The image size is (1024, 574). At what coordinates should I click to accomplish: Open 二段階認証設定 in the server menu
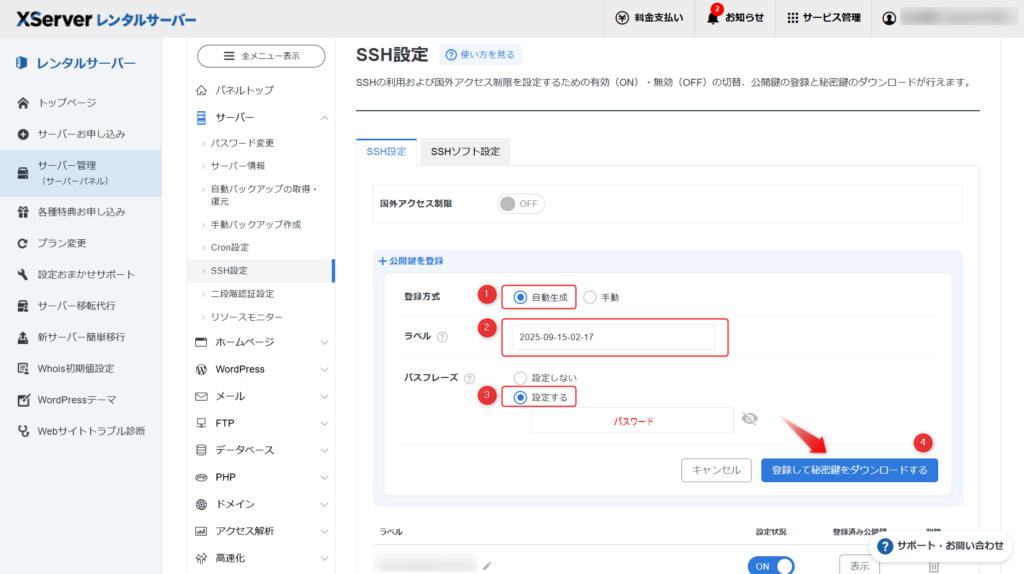[242, 294]
